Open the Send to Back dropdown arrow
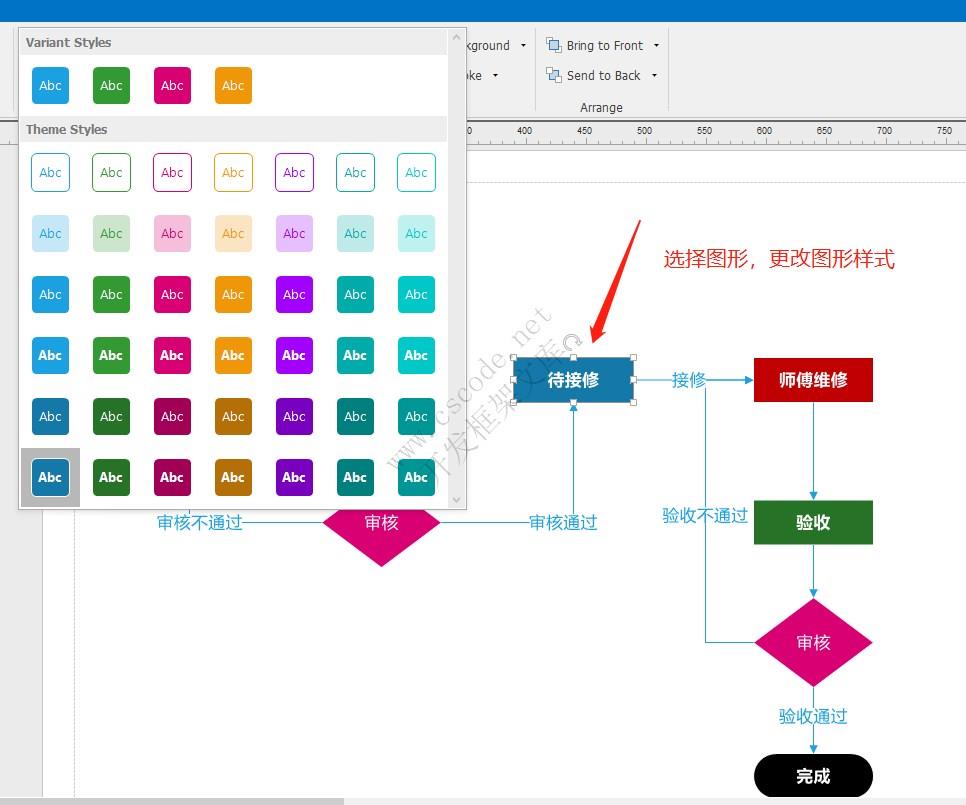 click(x=657, y=75)
